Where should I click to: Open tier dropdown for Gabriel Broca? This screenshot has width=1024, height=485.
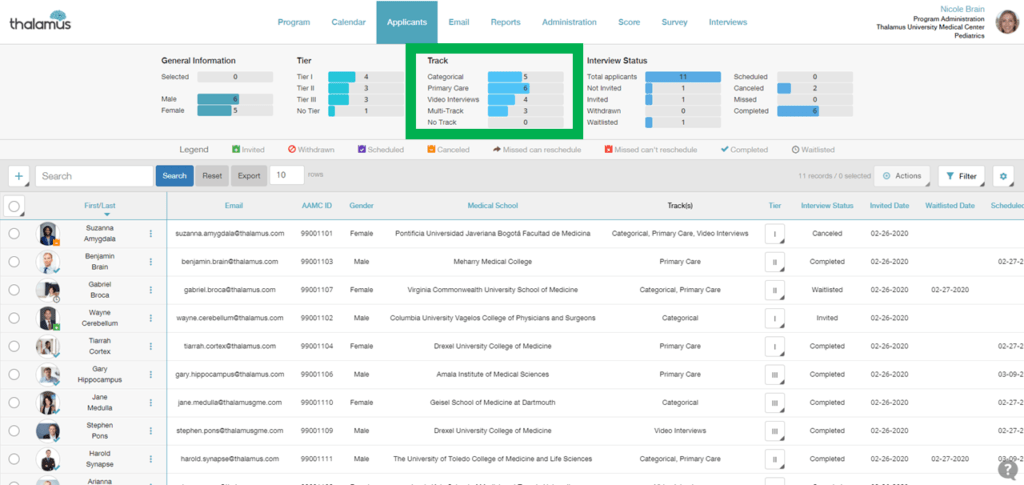click(775, 290)
